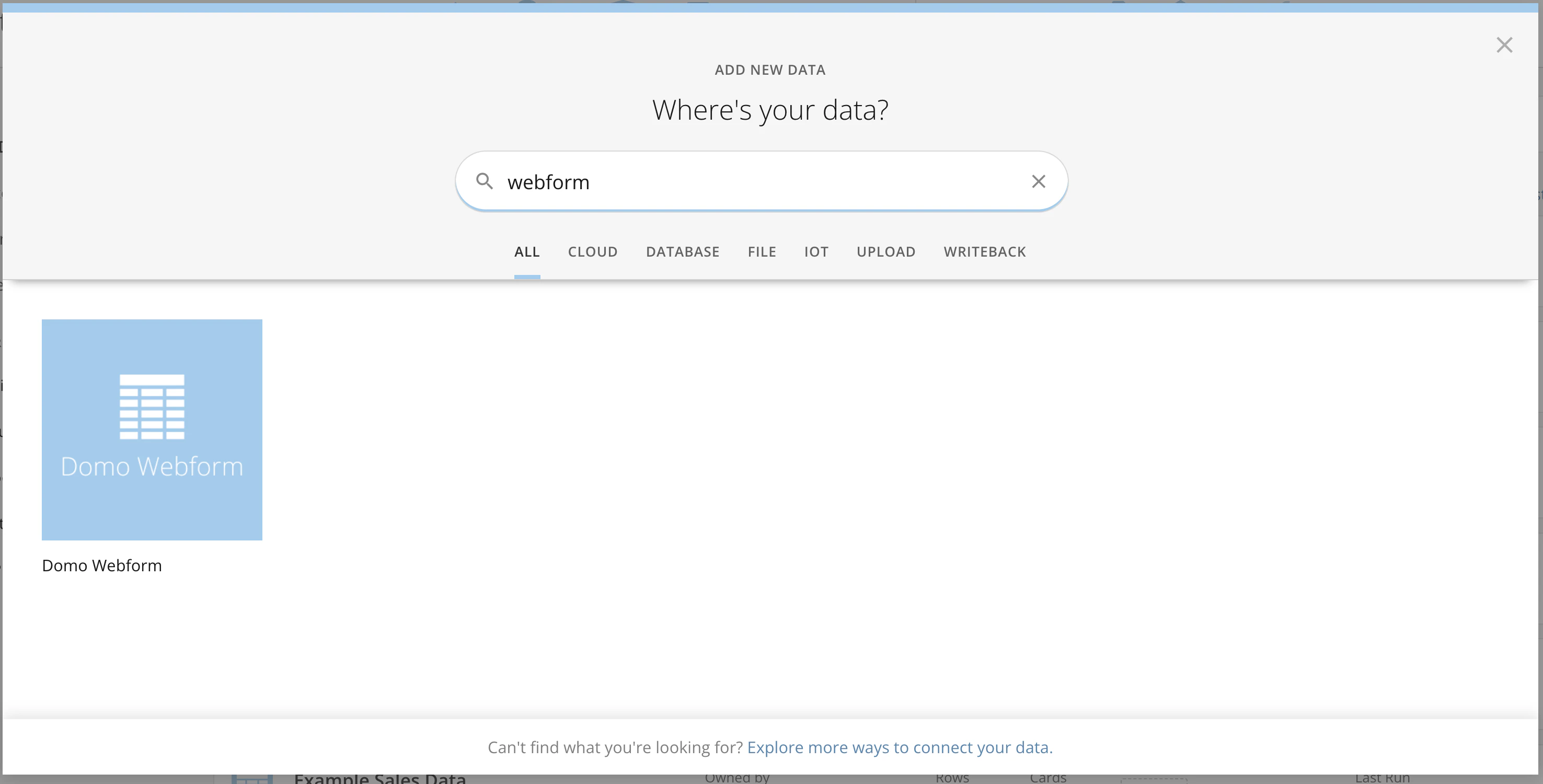Click Explore more ways to connect your data
Image resolution: width=1543 pixels, height=784 pixels.
[x=899, y=747]
